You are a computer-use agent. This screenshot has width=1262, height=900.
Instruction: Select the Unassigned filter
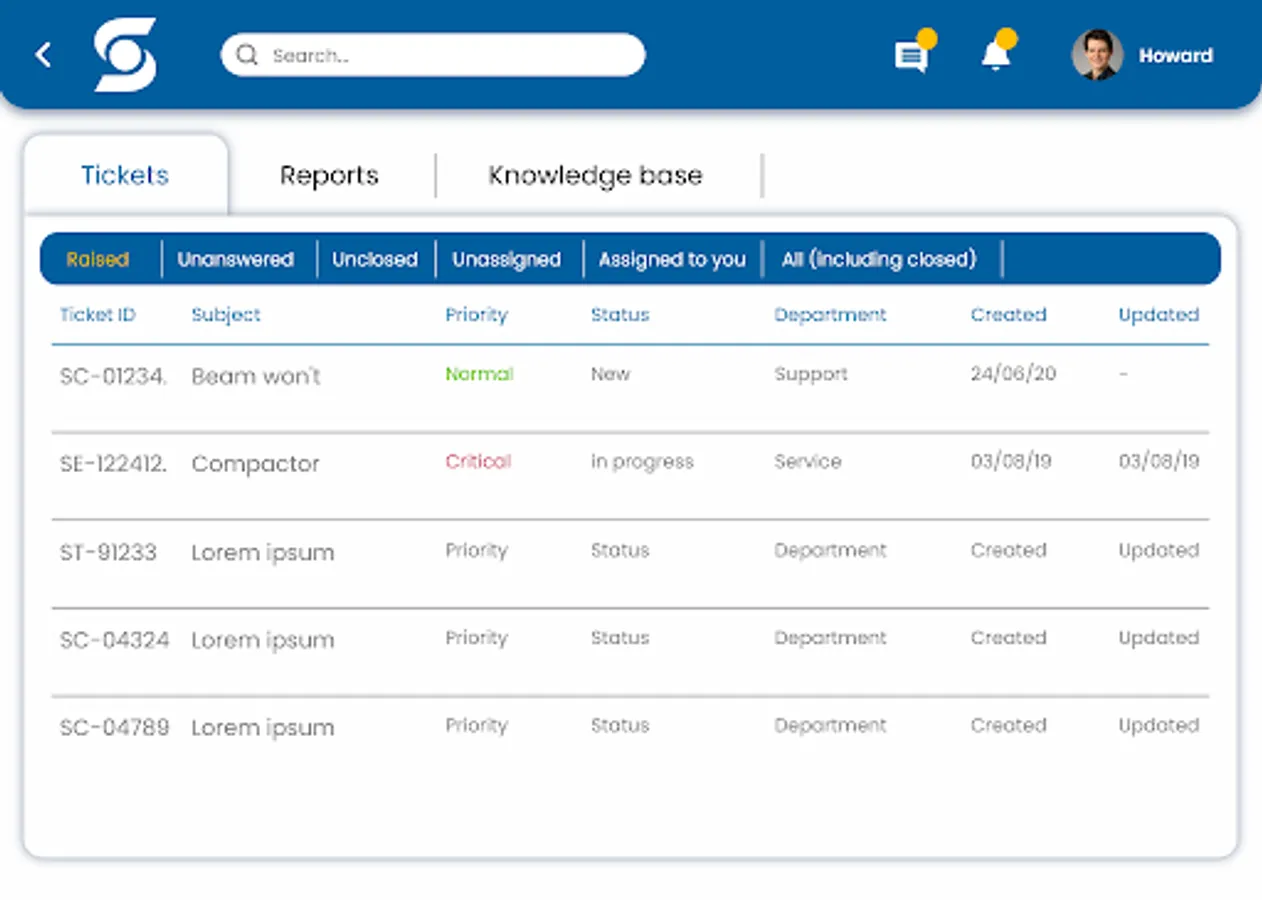click(506, 260)
